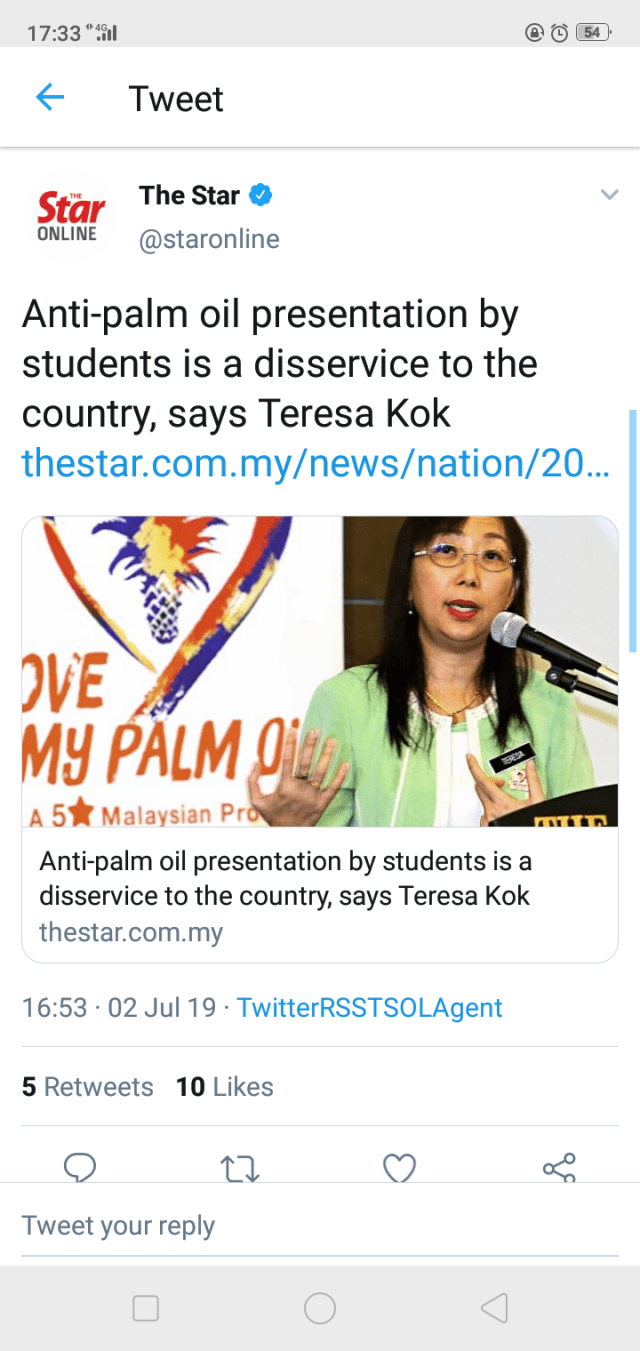640x1351 pixels.
Task: Expand the tweet options chevron
Action: (x=609, y=195)
